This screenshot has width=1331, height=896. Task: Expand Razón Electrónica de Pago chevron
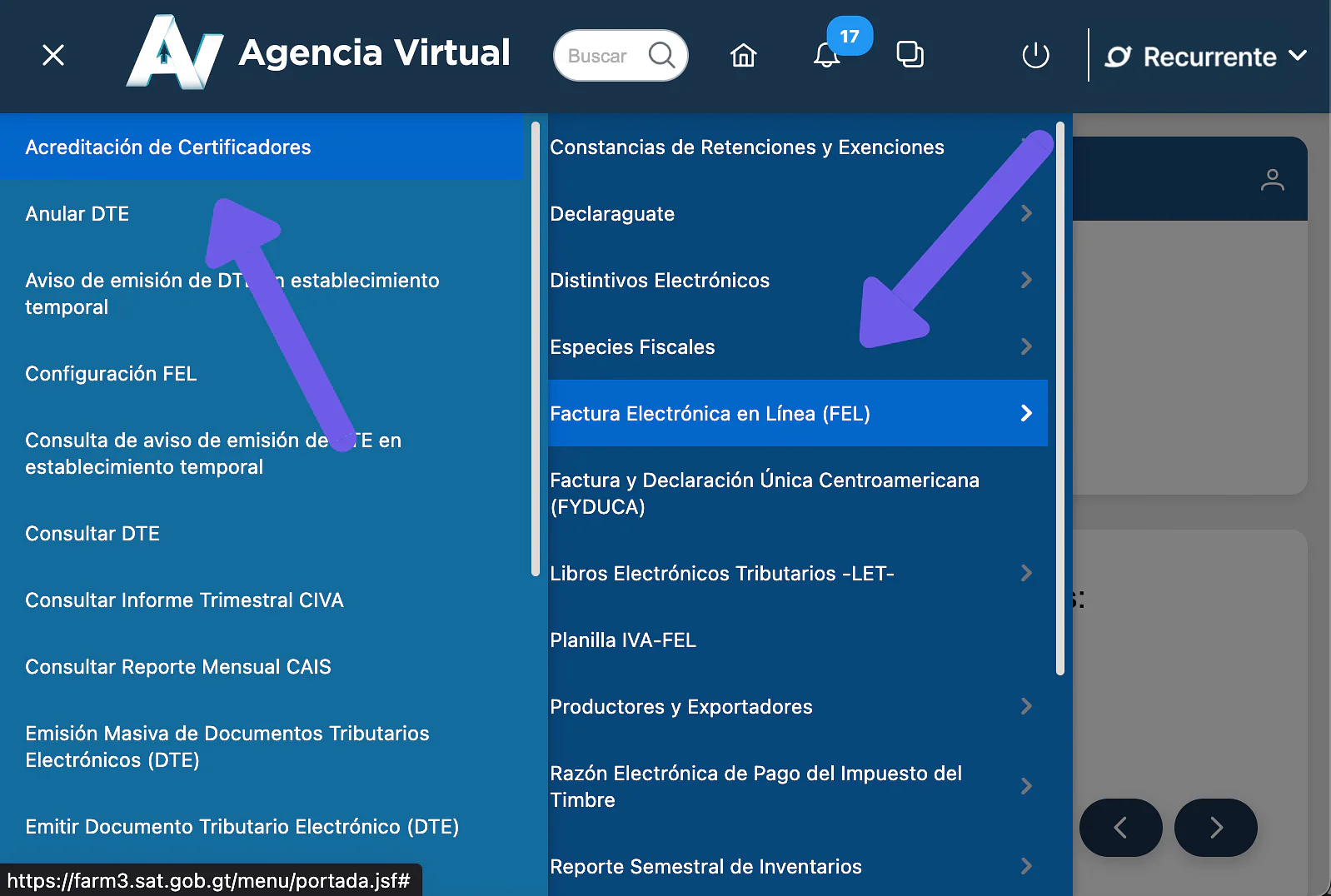pos(1026,786)
